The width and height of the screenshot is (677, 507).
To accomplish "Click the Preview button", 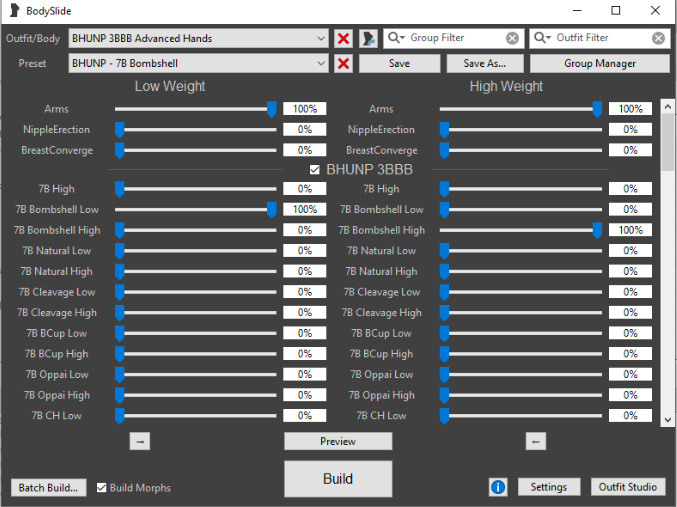I will (338, 441).
